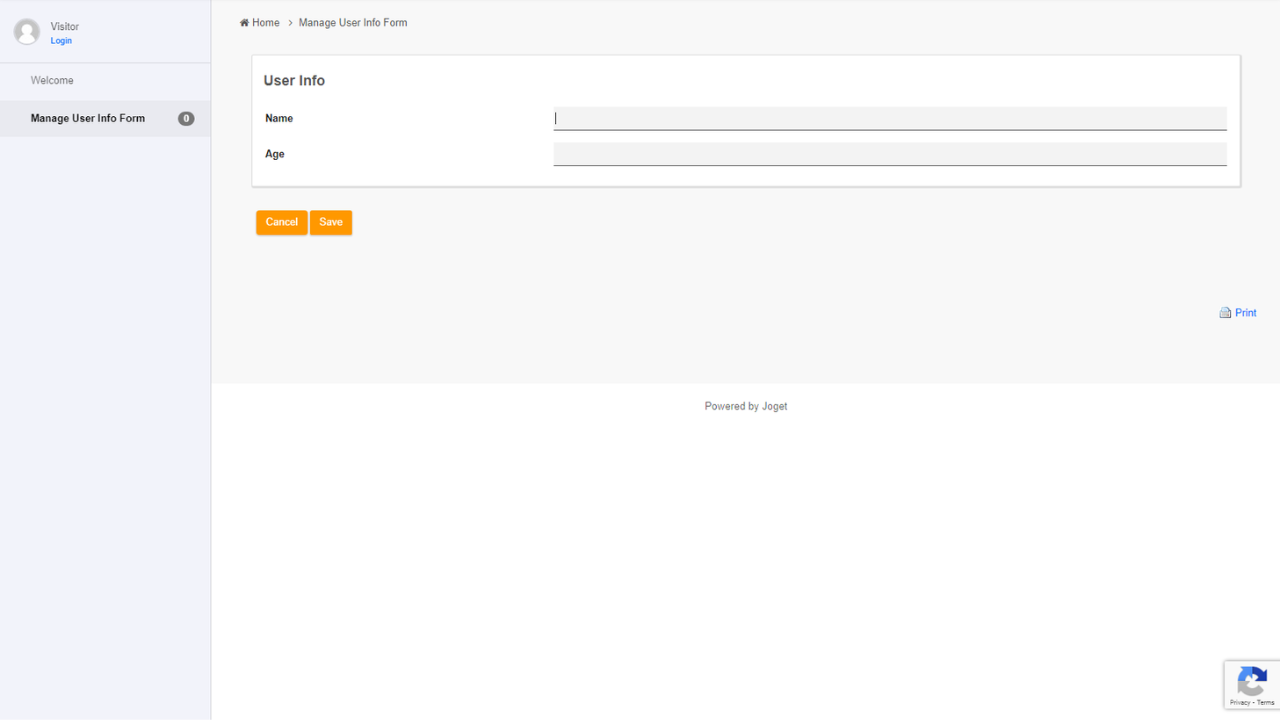Click the reCAPTCHA logo badge
Viewport: 1280px width, 720px height.
[1251, 681]
